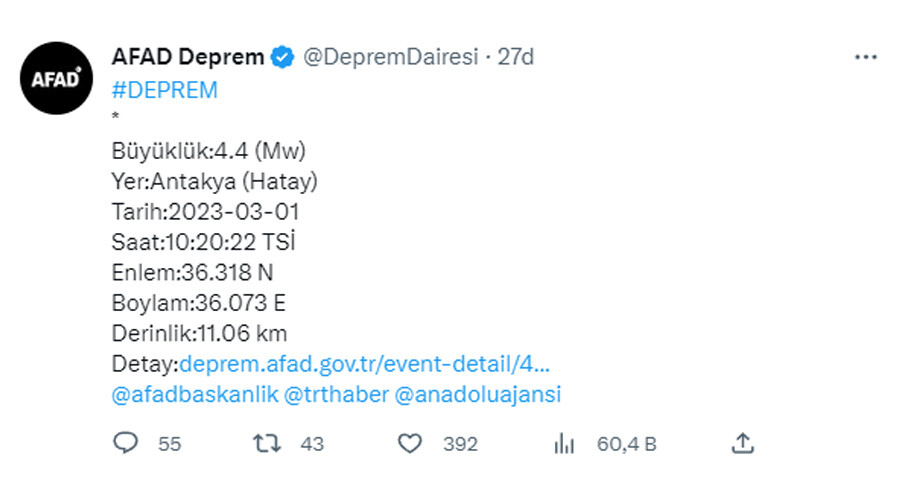Click the 43 retweets count
900x500 pixels.
312,444
